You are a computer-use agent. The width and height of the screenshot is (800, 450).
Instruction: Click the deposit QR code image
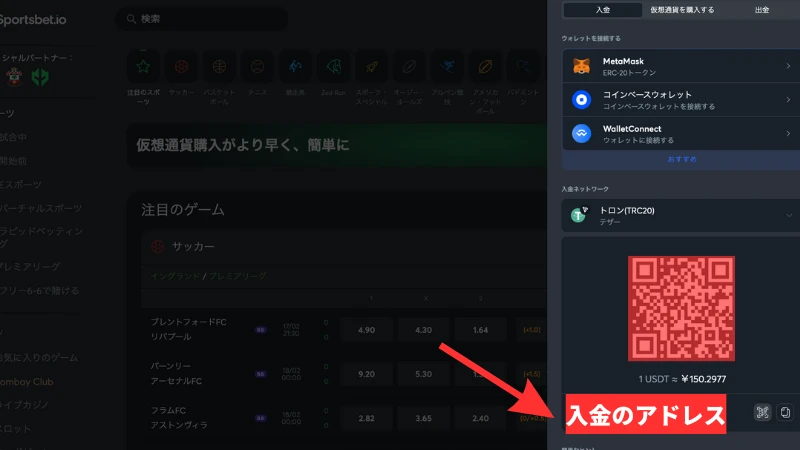[681, 308]
